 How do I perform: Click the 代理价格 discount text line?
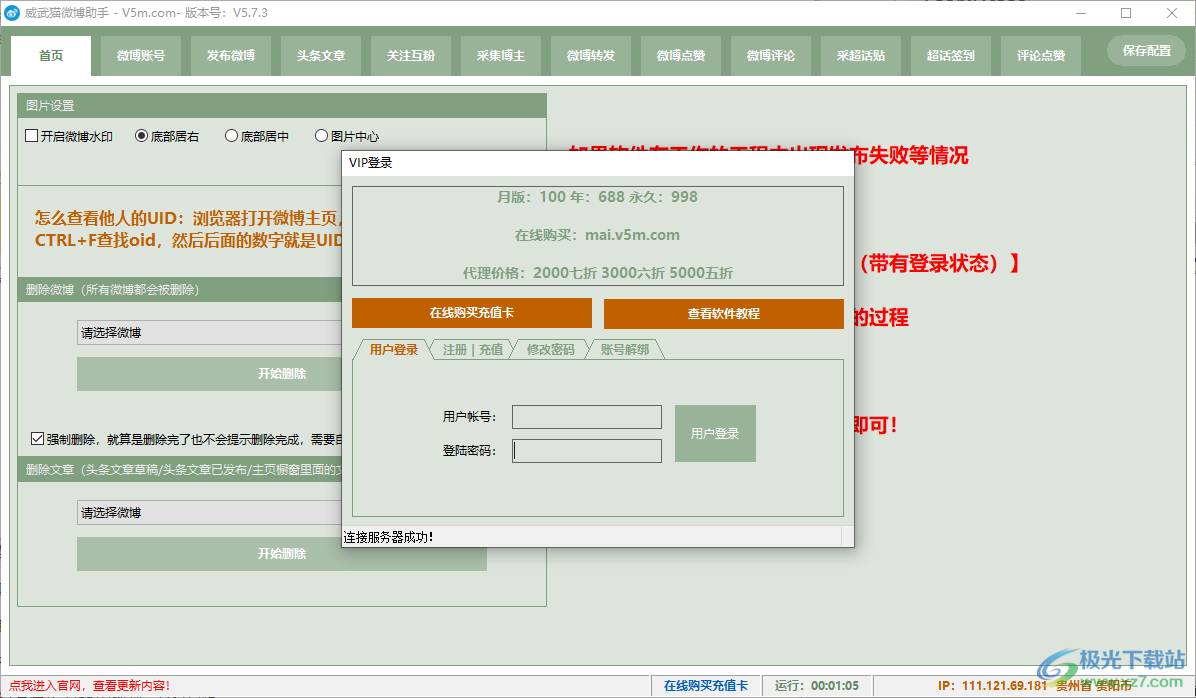597,273
